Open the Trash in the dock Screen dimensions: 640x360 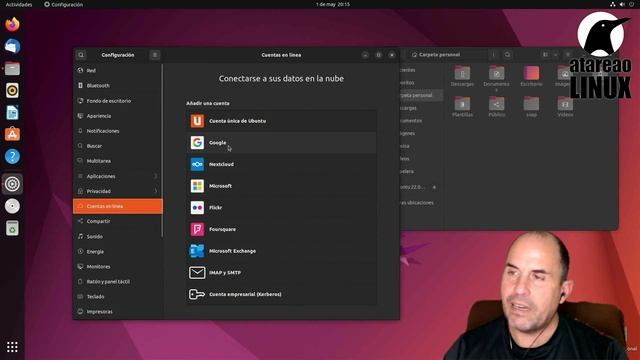[x=12, y=228]
